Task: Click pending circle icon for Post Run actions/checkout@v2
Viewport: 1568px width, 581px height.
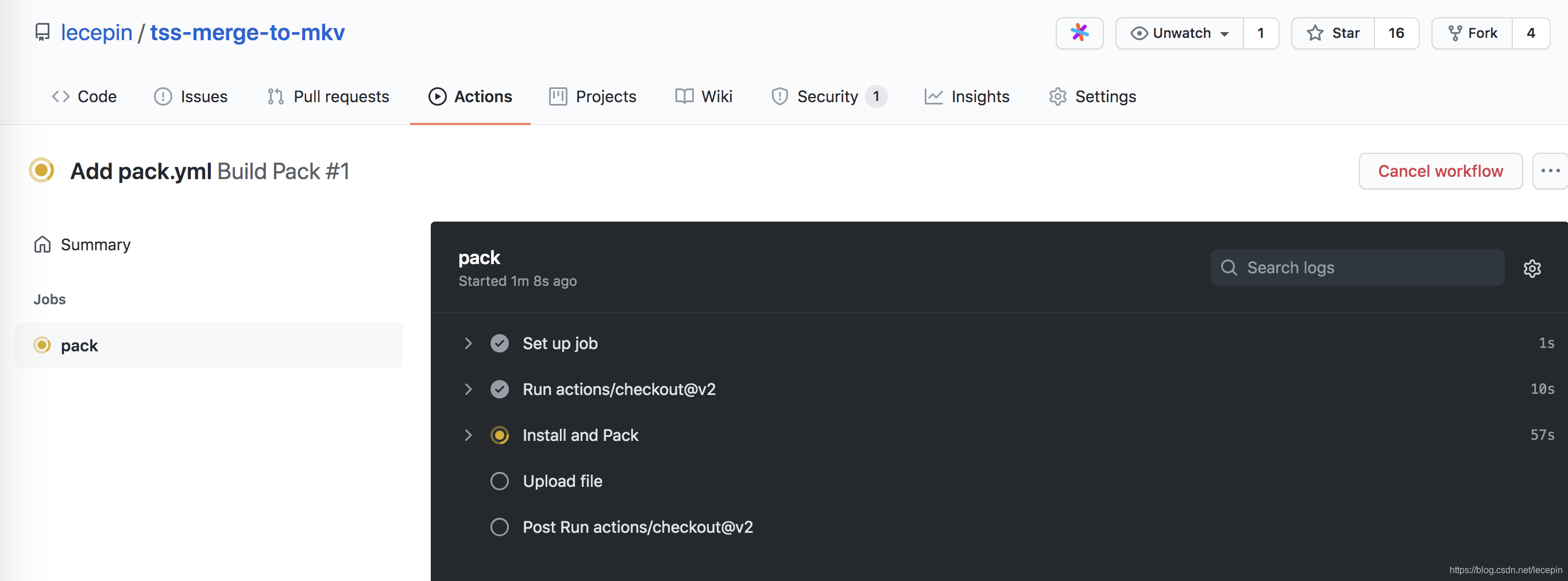Action: pyautogui.click(x=500, y=527)
